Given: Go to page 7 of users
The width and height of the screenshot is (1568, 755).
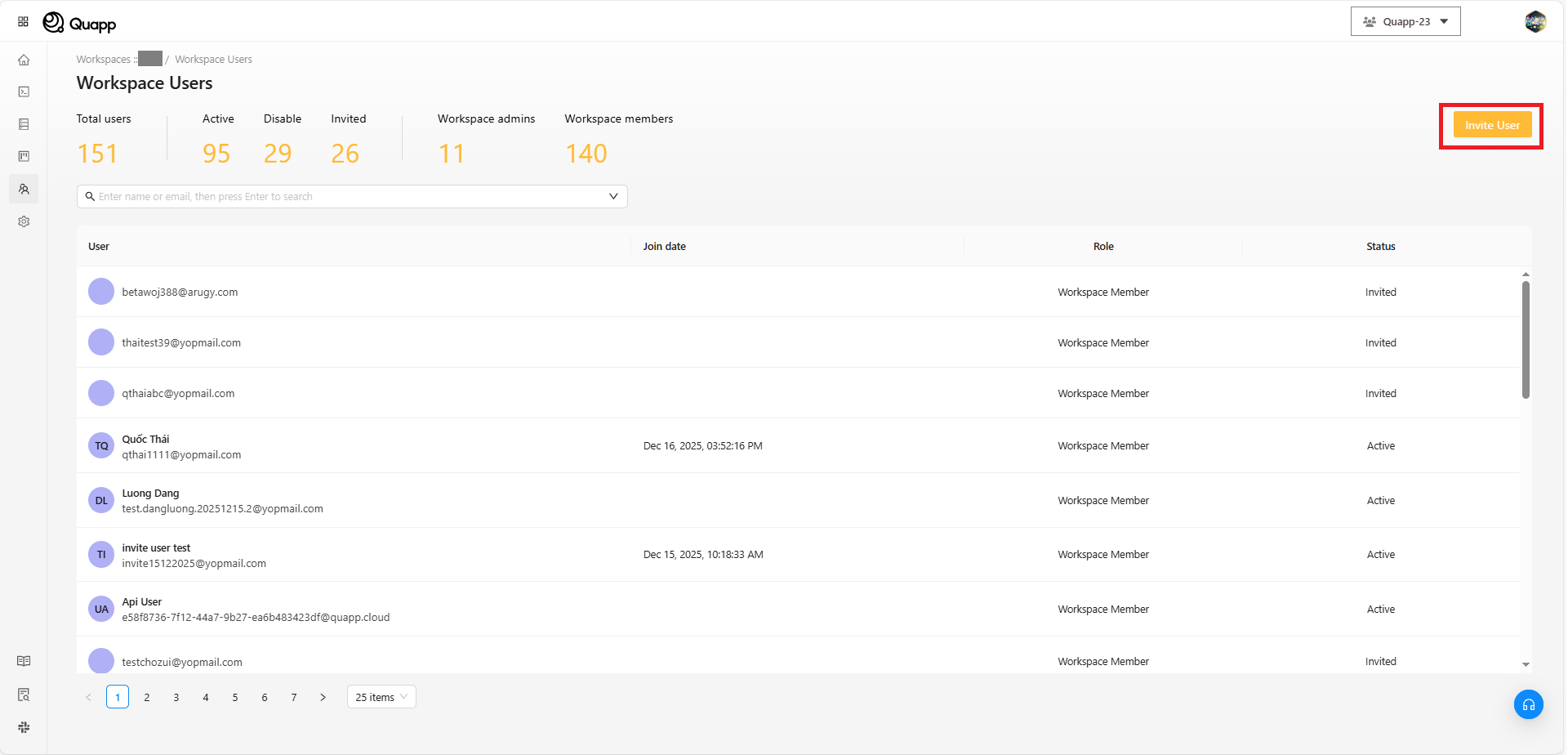Looking at the screenshot, I should click(294, 697).
